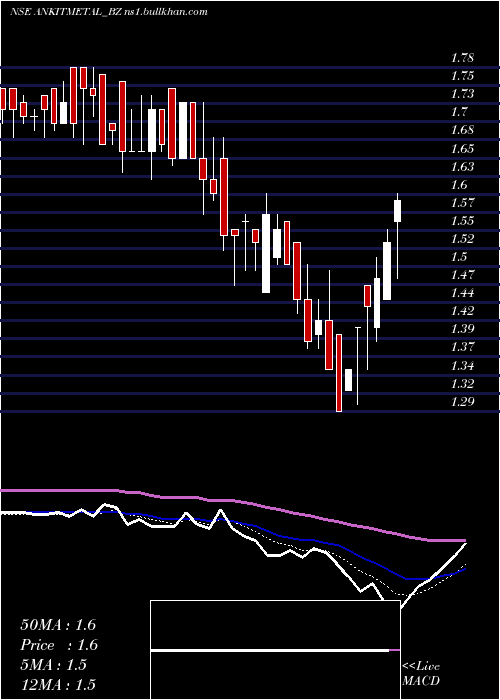Click the 1.68 price axis label
500x700 pixels.
(x=462, y=130)
